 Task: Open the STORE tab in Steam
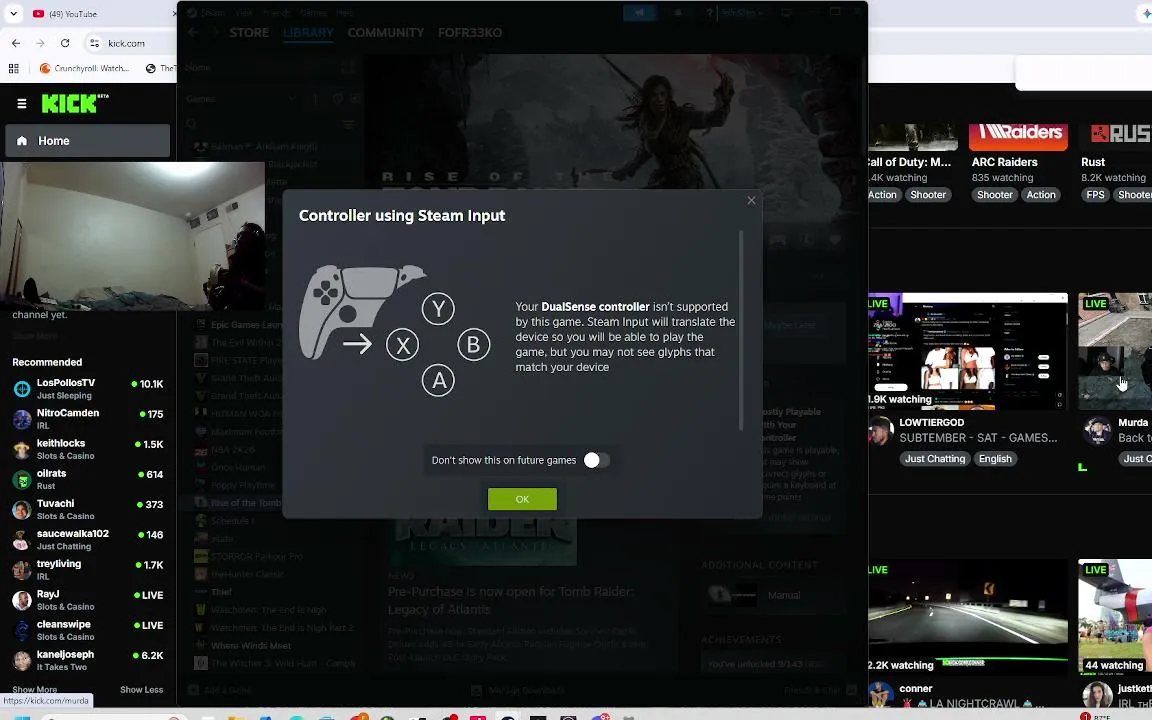(x=249, y=32)
